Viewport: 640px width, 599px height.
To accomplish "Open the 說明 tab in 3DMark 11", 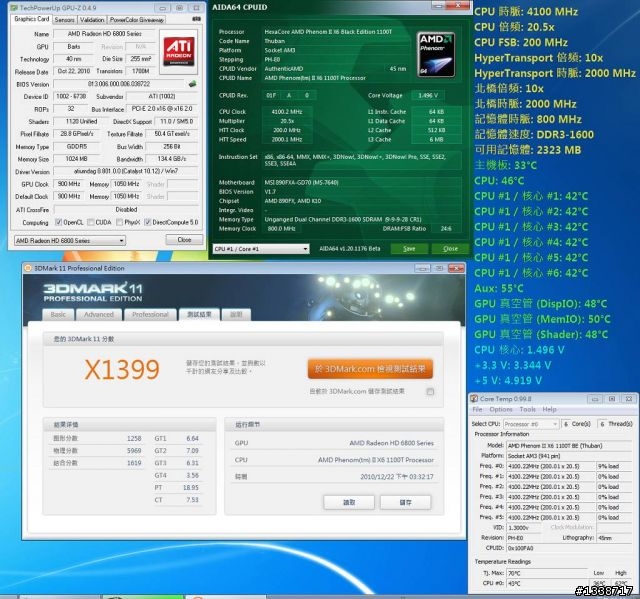I will click(x=236, y=315).
